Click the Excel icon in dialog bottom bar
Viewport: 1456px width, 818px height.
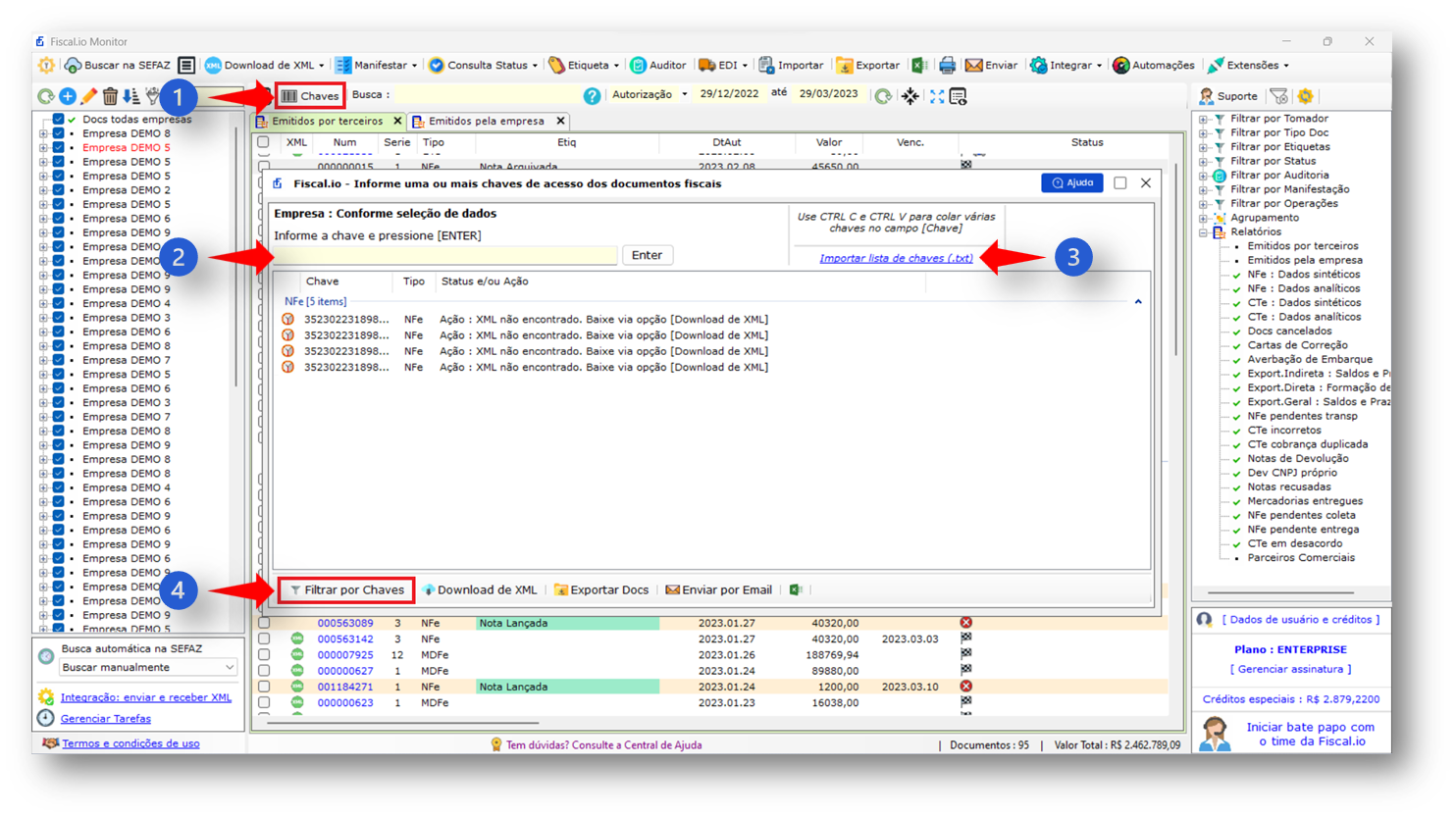coord(796,590)
